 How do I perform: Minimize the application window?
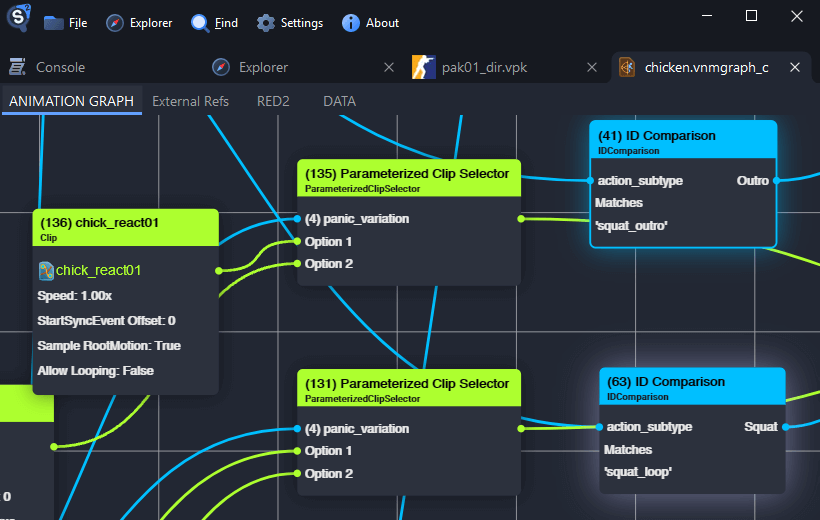707,16
